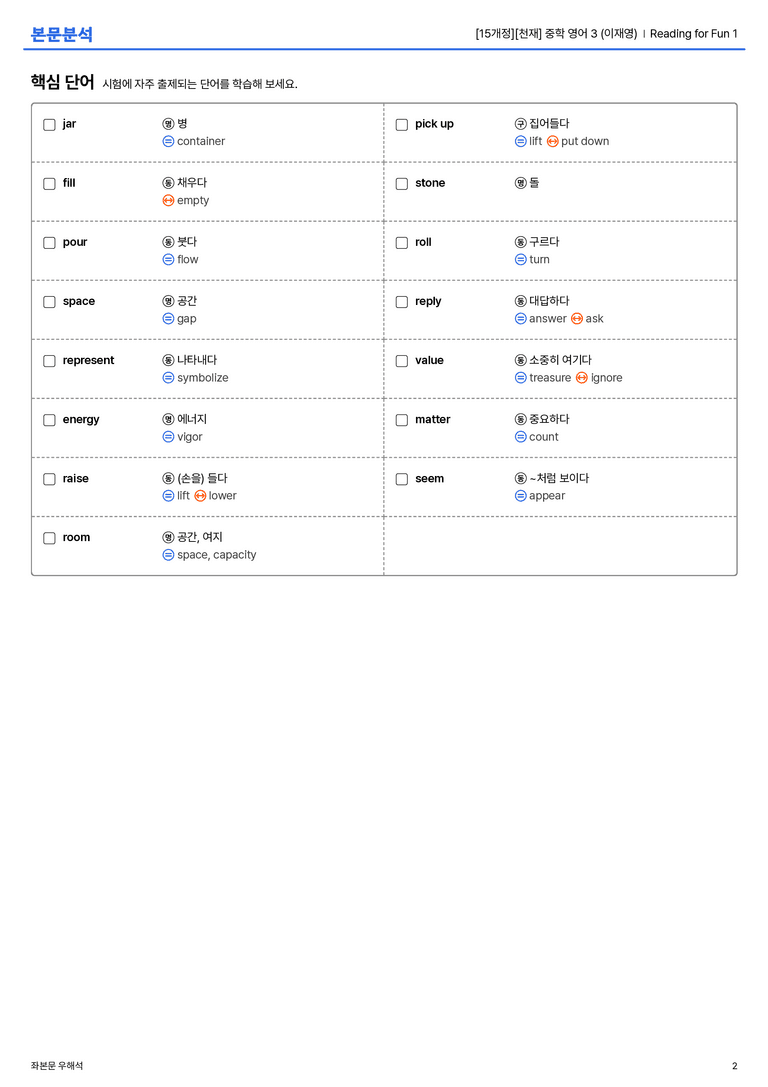Toggle the 'represent' checkbox

(49, 361)
